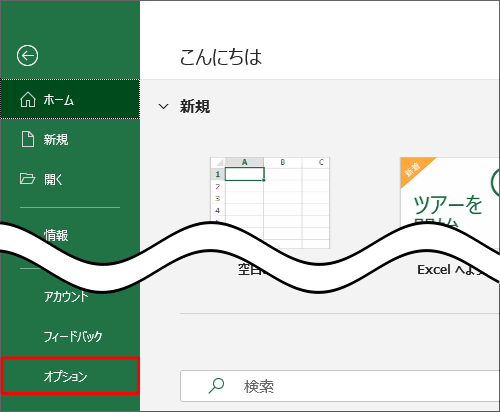The image size is (500, 412).
Task: Click into the 検索 search field
Action: 340,386
